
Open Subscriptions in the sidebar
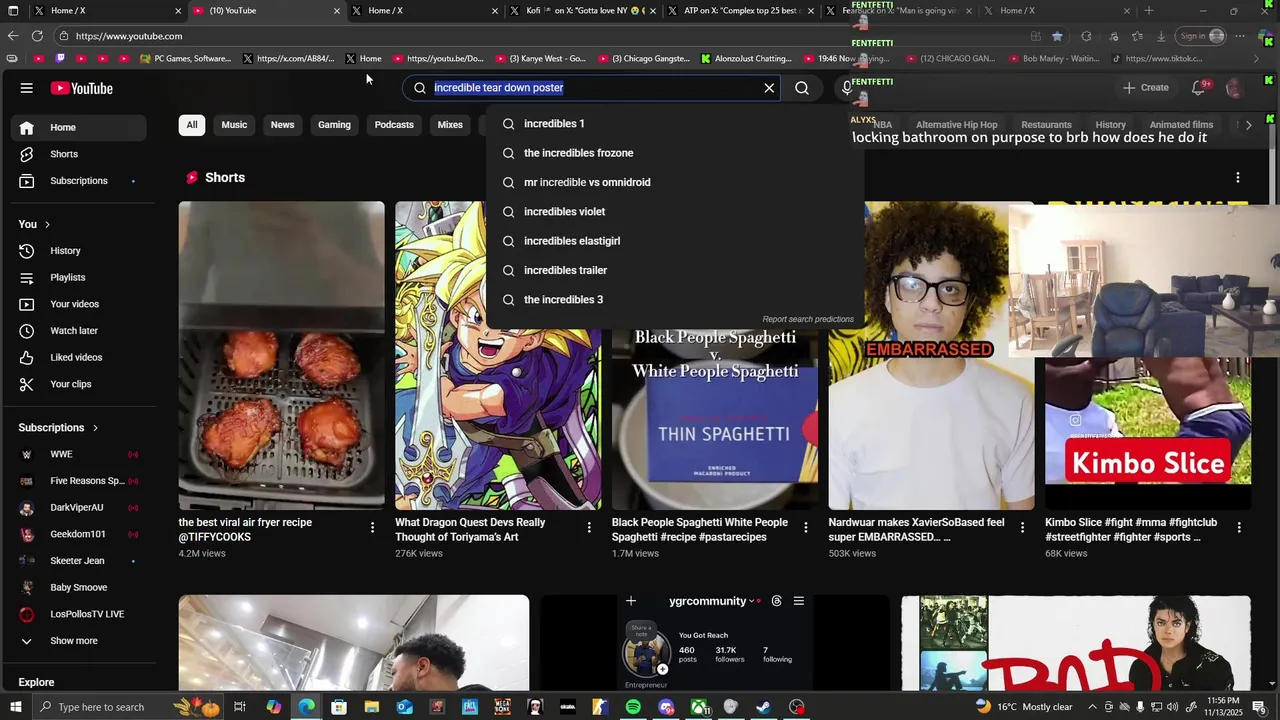point(77,181)
